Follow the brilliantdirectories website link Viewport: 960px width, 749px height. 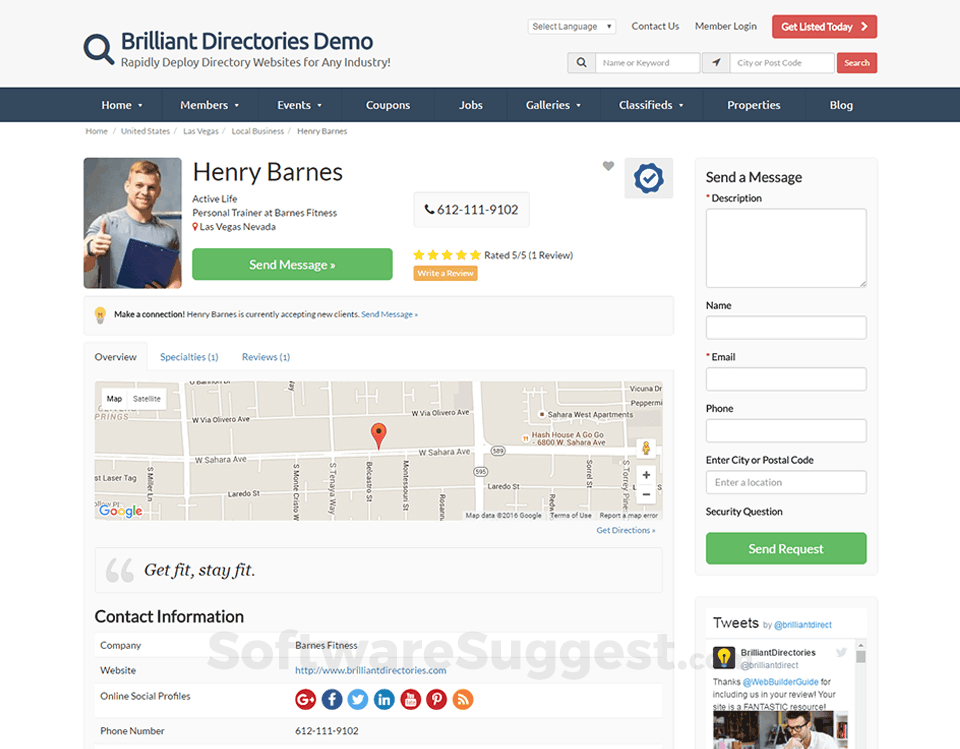tap(370, 670)
